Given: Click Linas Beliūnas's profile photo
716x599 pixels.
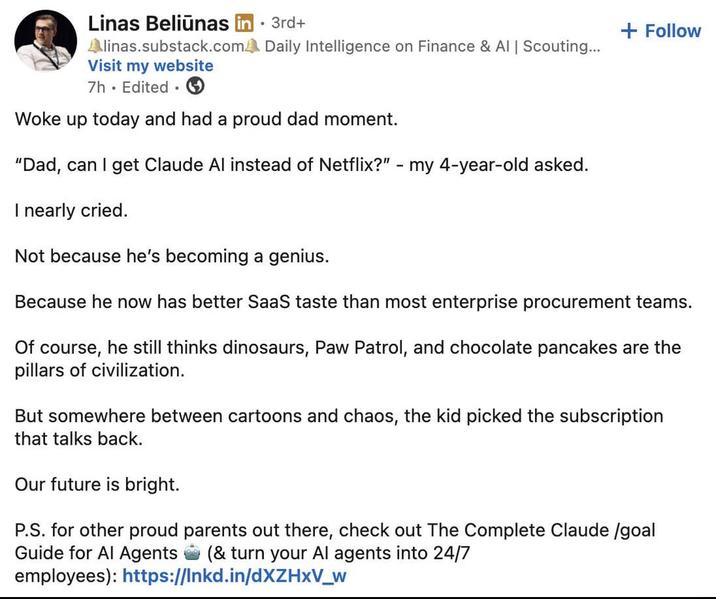Looking at the screenshot, I should pyautogui.click(x=45, y=41).
